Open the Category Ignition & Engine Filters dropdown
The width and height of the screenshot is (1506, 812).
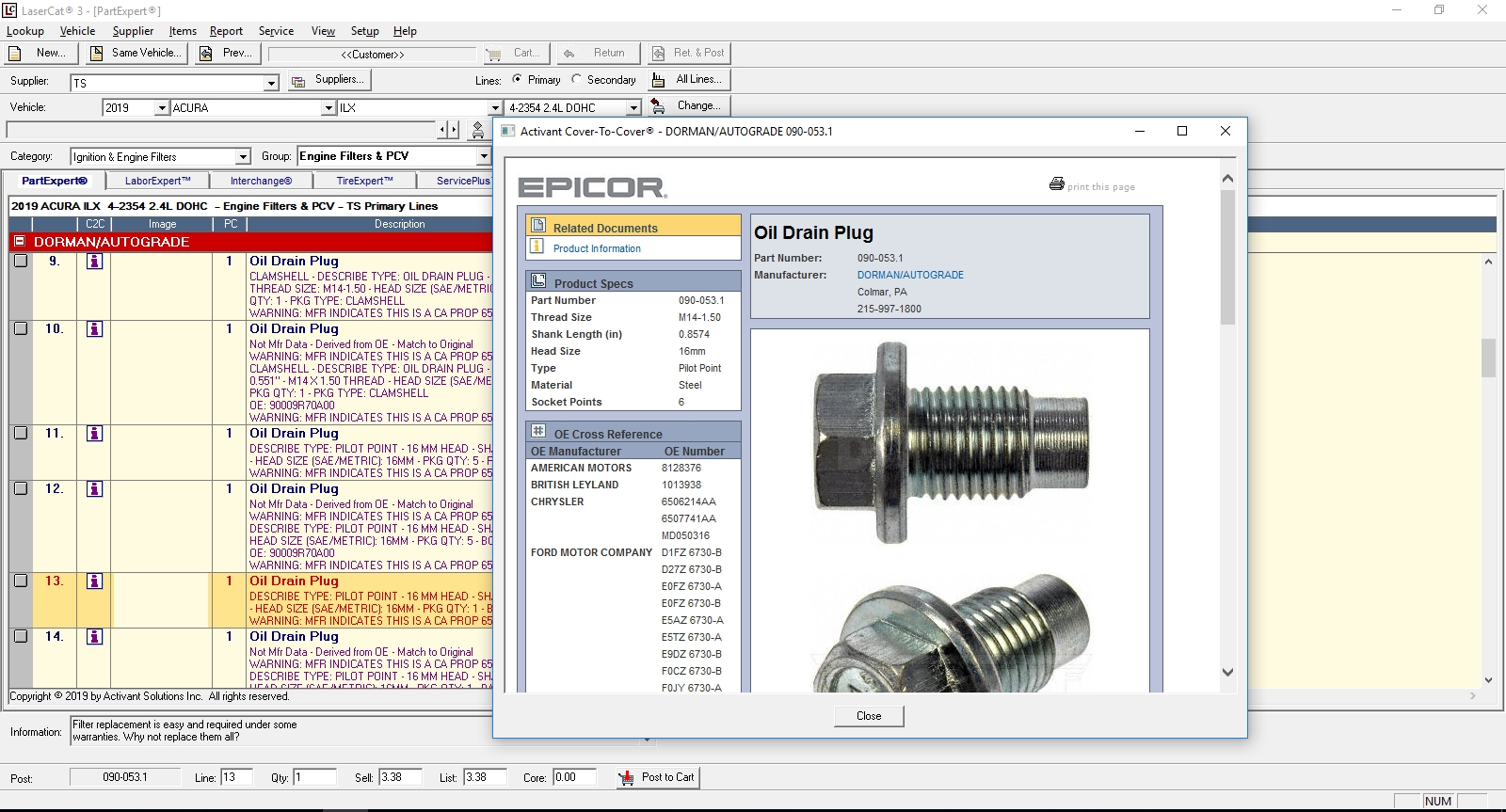coord(243,157)
